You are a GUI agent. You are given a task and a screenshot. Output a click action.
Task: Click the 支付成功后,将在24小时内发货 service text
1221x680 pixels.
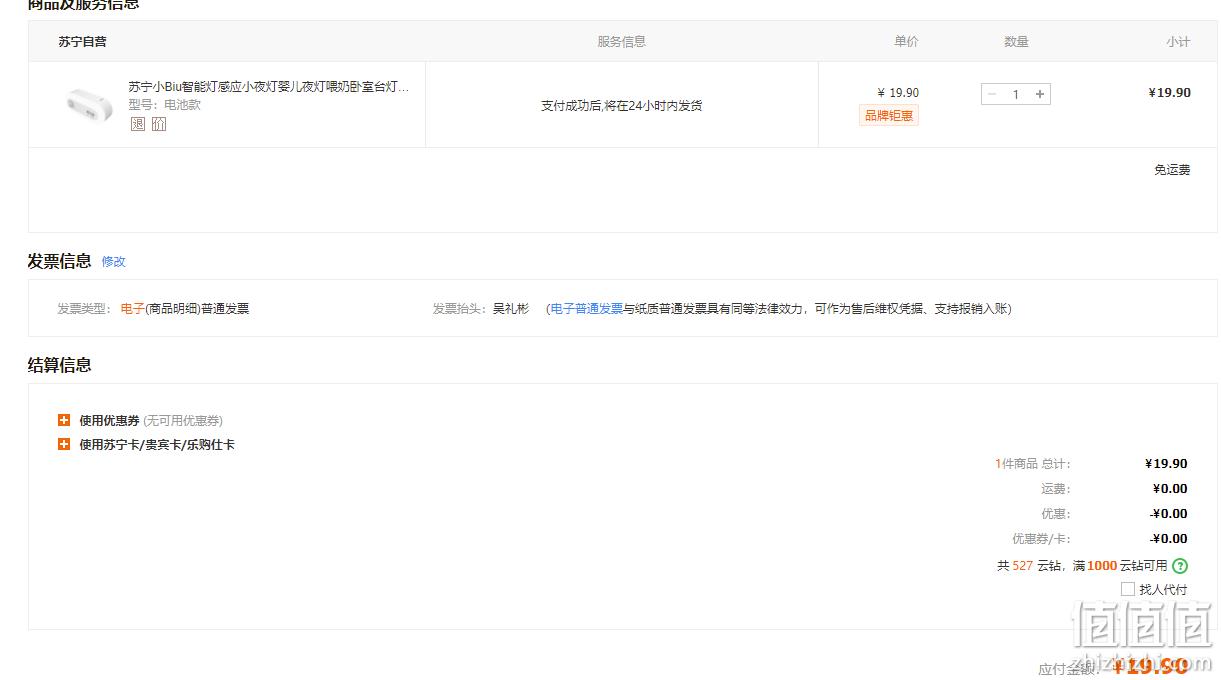pos(621,106)
